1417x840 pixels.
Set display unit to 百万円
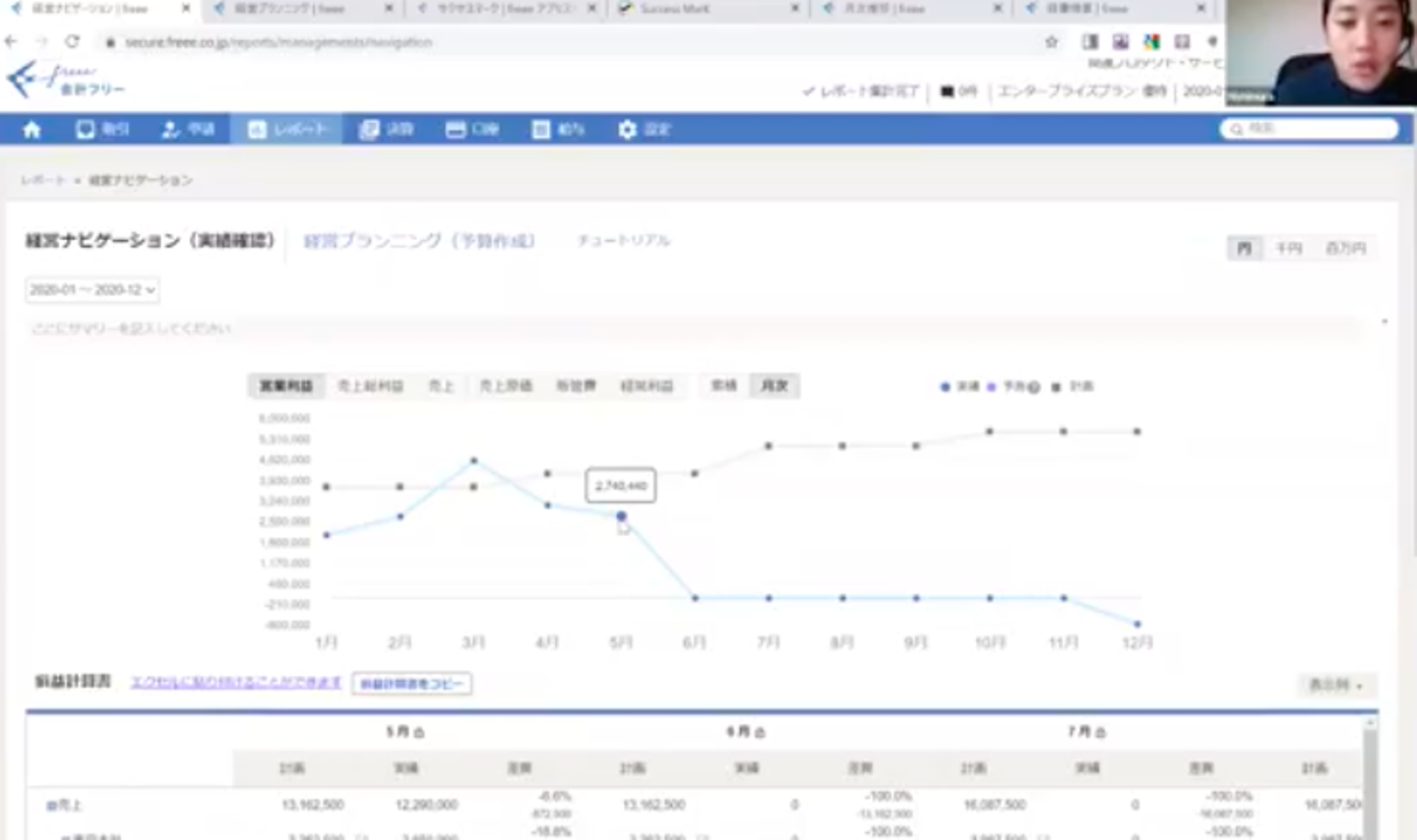pyautogui.click(x=1345, y=248)
